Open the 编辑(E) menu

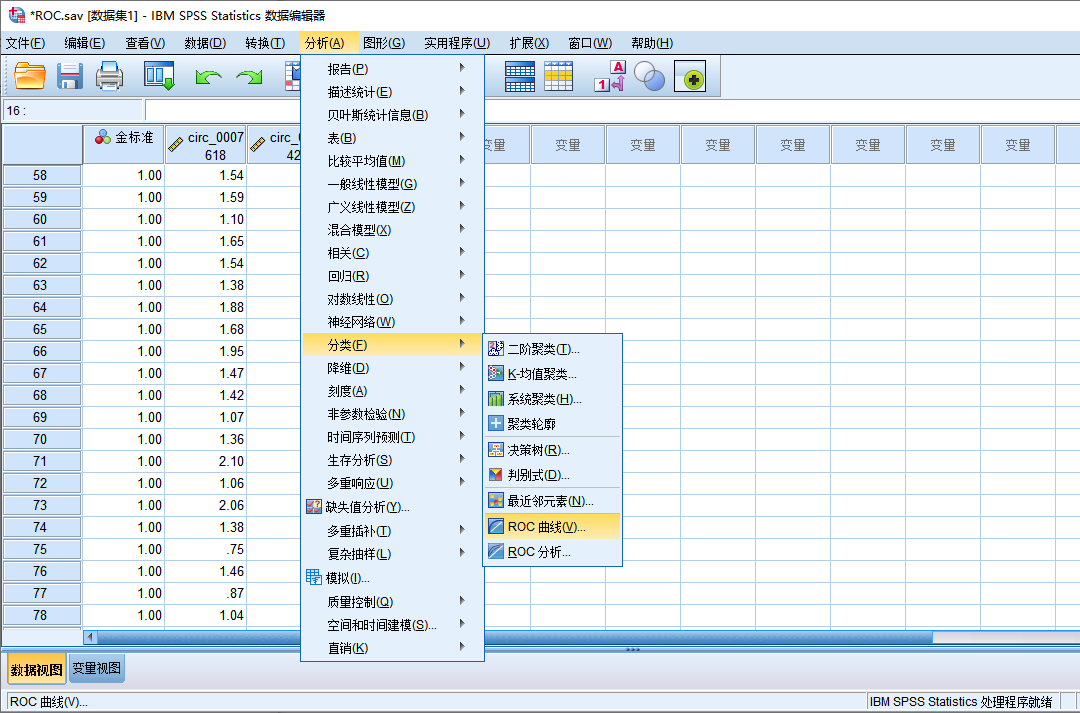[85, 43]
